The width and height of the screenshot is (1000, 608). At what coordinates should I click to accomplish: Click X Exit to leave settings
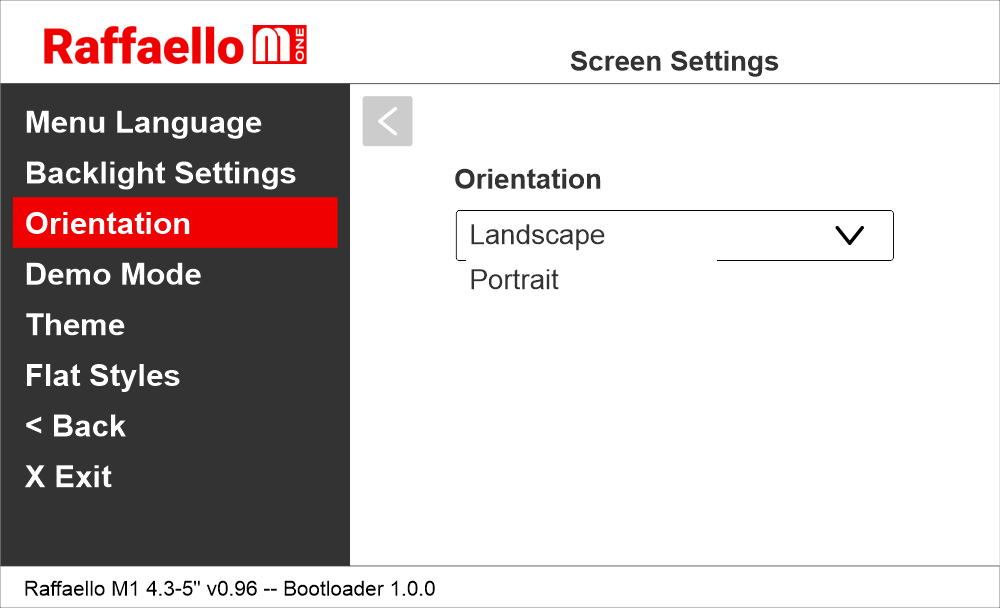pos(68,477)
